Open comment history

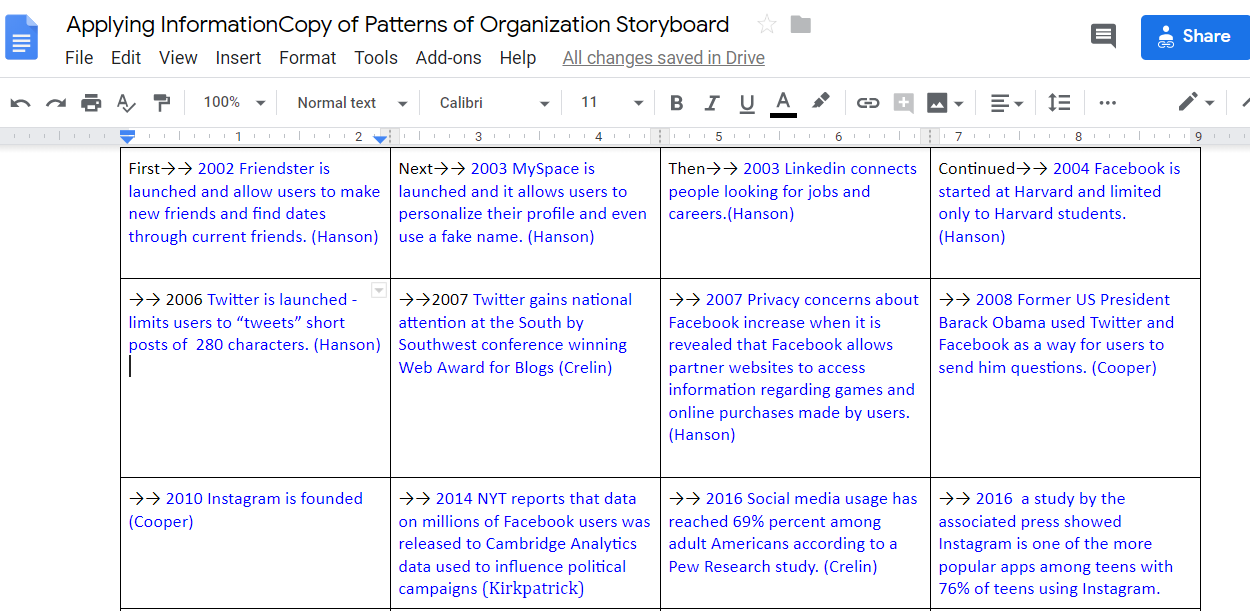tap(1103, 37)
